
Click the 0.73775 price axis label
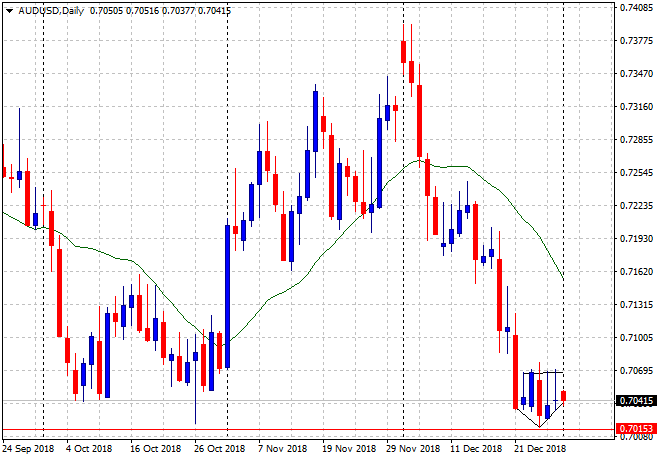[x=636, y=40]
